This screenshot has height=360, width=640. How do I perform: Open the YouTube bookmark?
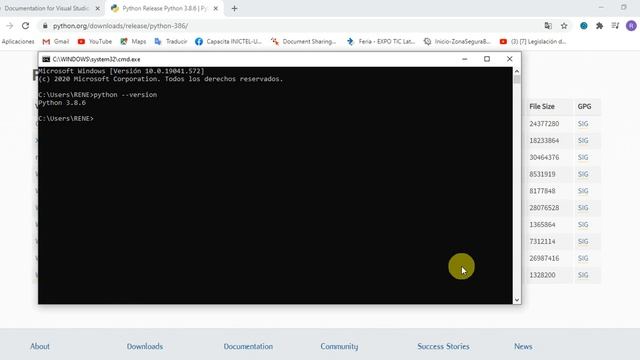pos(95,42)
